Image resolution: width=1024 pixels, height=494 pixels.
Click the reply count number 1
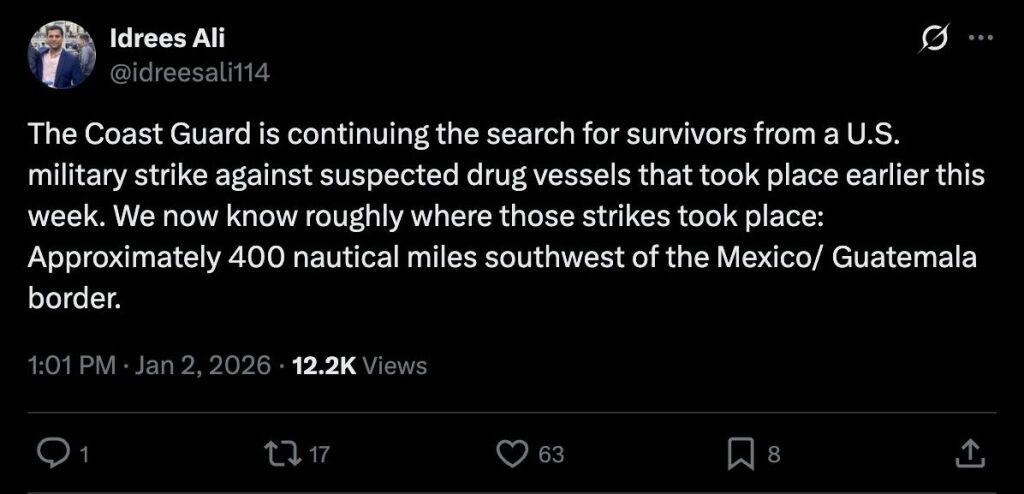(84, 455)
